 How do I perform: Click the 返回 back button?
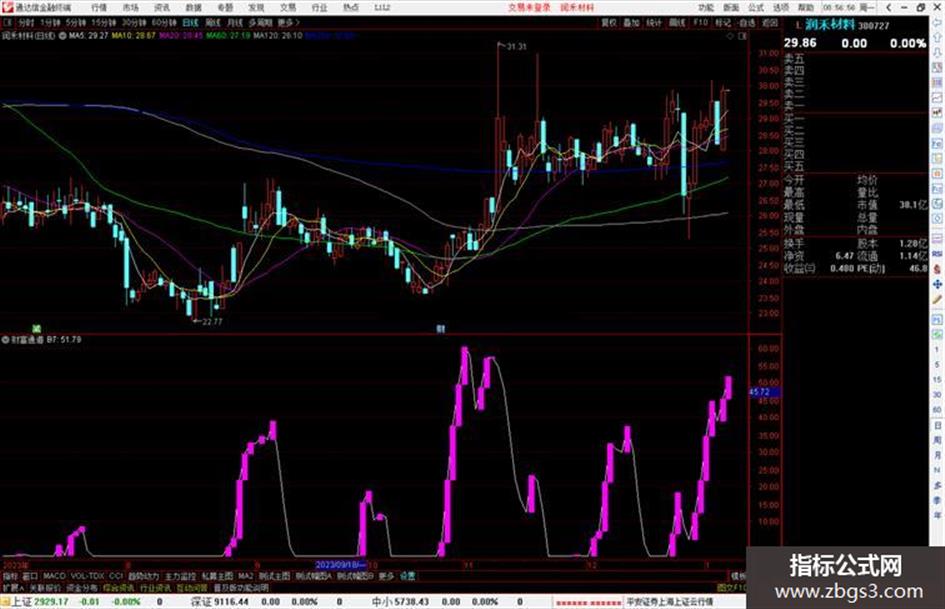pyautogui.click(x=770, y=22)
